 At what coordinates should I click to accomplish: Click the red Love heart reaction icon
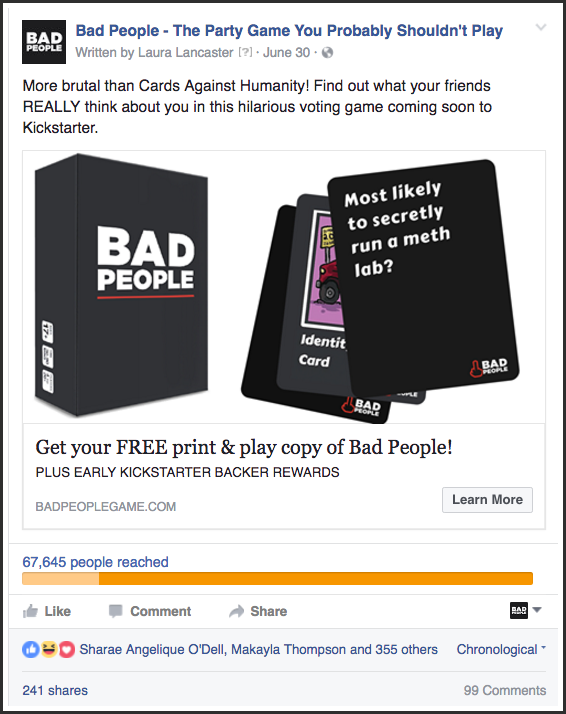point(66,649)
